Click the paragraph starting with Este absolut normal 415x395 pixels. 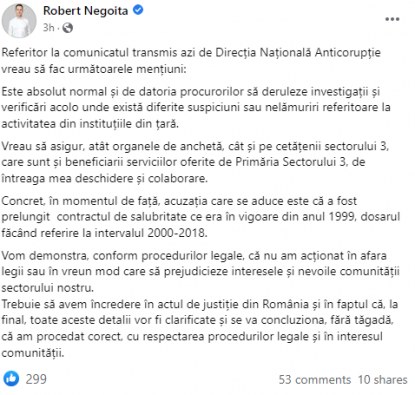196,107
